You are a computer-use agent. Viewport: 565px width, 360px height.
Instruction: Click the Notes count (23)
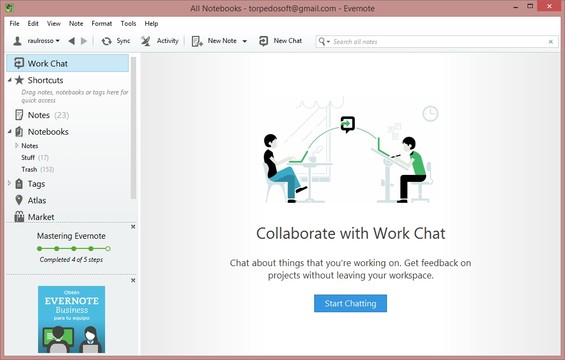click(x=62, y=115)
